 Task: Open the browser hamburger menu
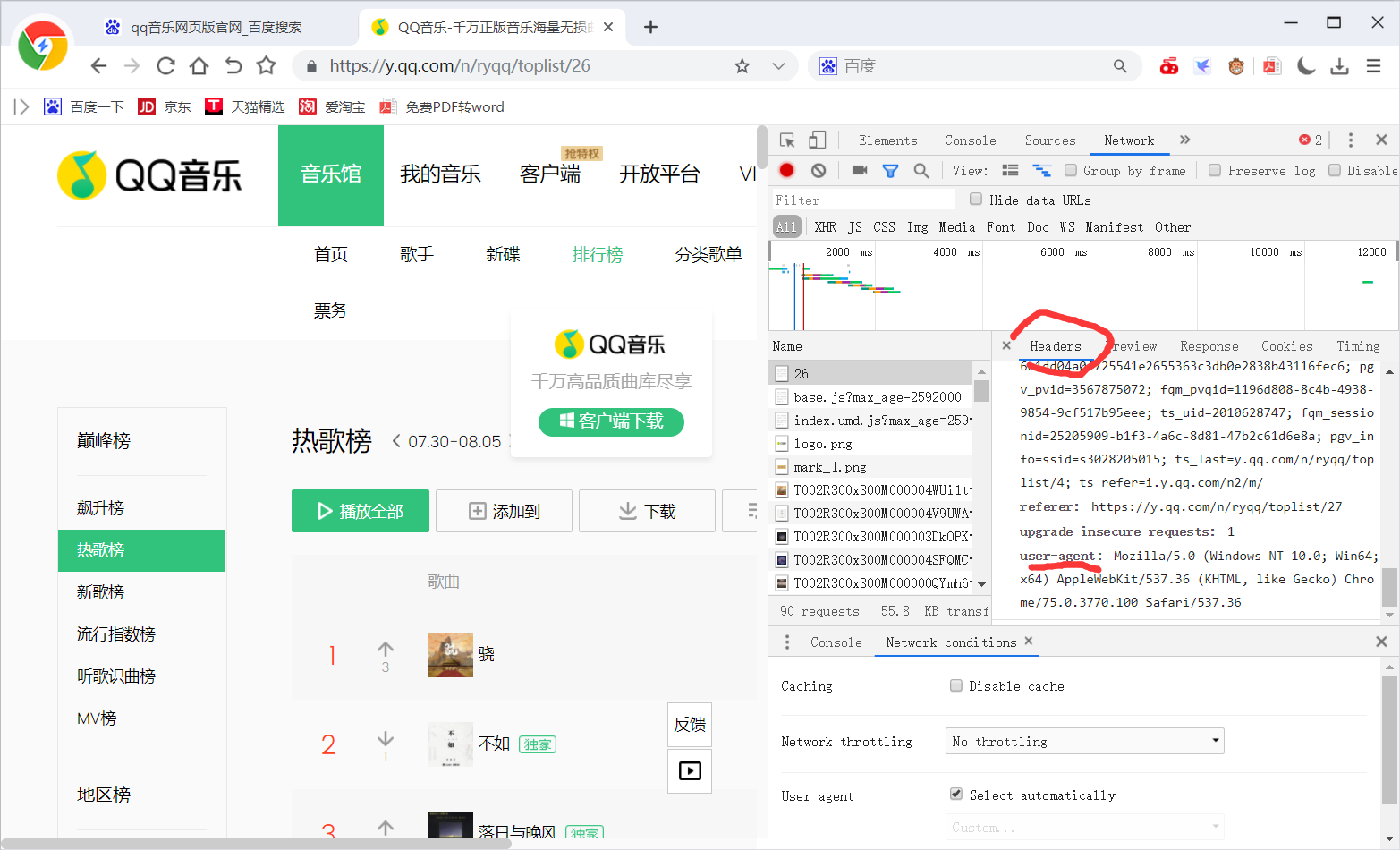coord(1373,66)
